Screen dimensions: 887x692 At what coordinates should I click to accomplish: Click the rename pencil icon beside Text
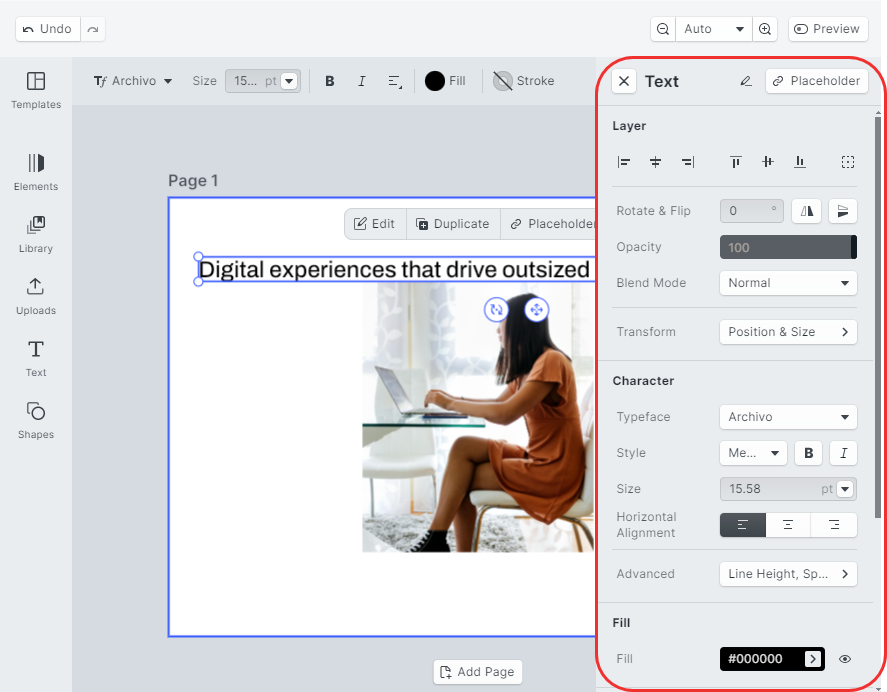pos(746,81)
